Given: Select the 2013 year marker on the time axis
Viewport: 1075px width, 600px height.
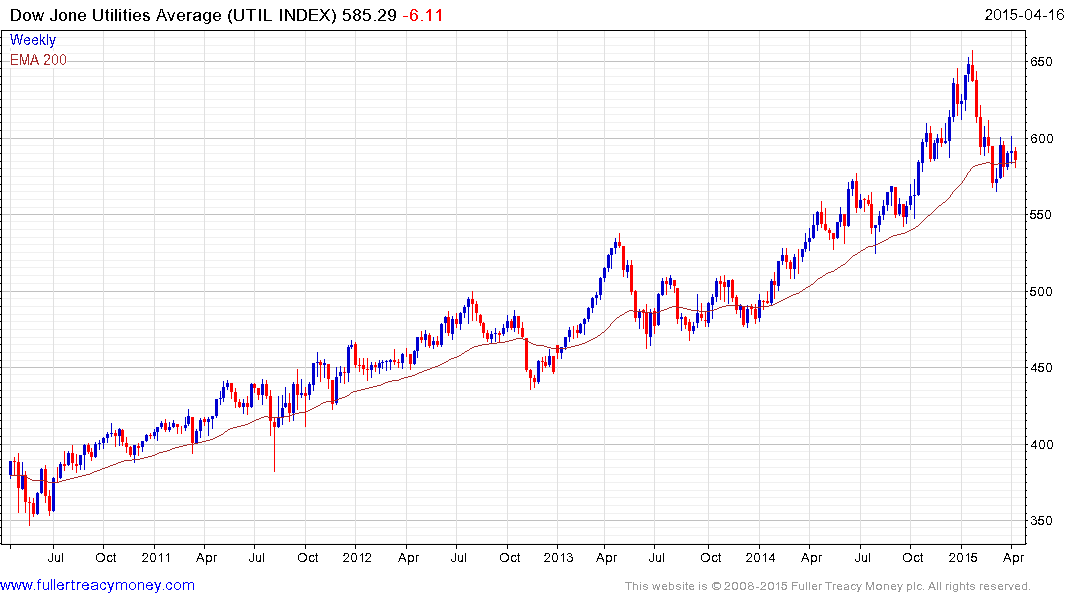Looking at the screenshot, I should click(557, 557).
